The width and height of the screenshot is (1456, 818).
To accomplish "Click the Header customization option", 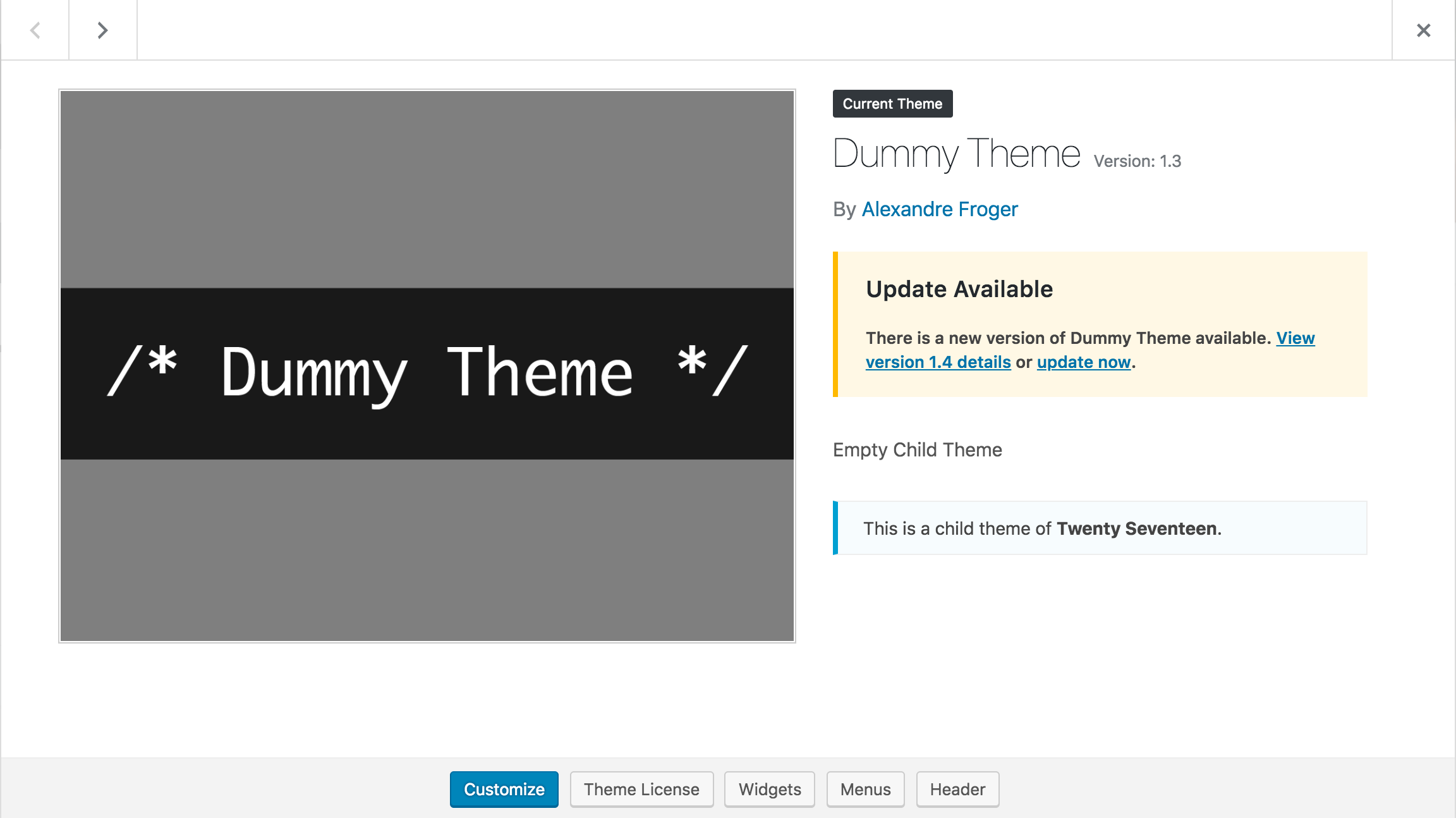I will point(956,789).
